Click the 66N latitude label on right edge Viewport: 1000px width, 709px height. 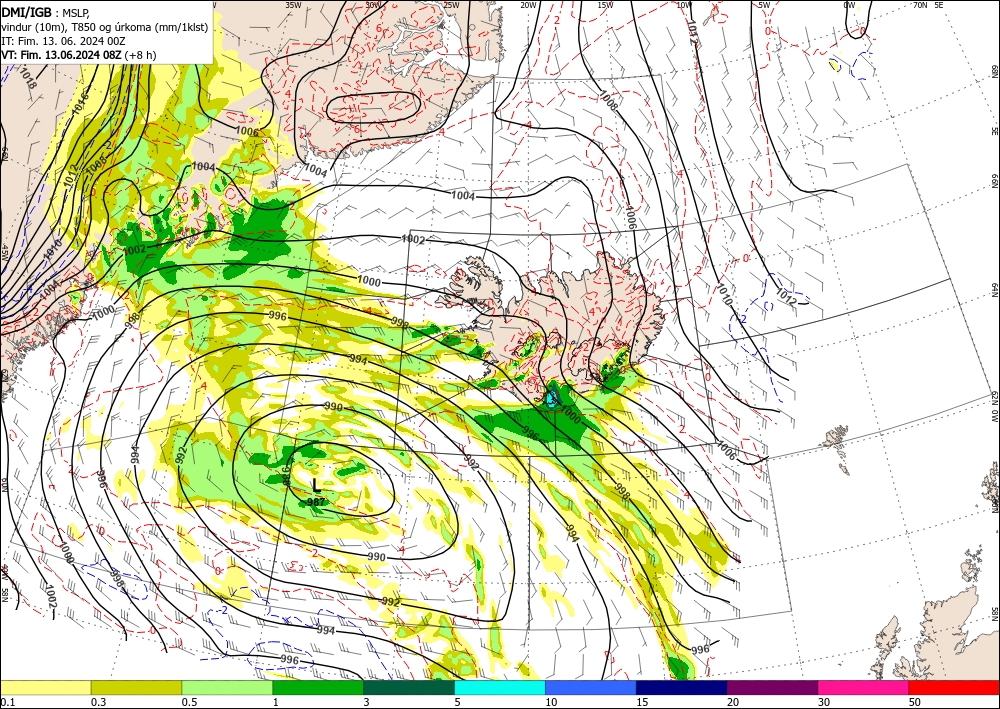pyautogui.click(x=994, y=182)
